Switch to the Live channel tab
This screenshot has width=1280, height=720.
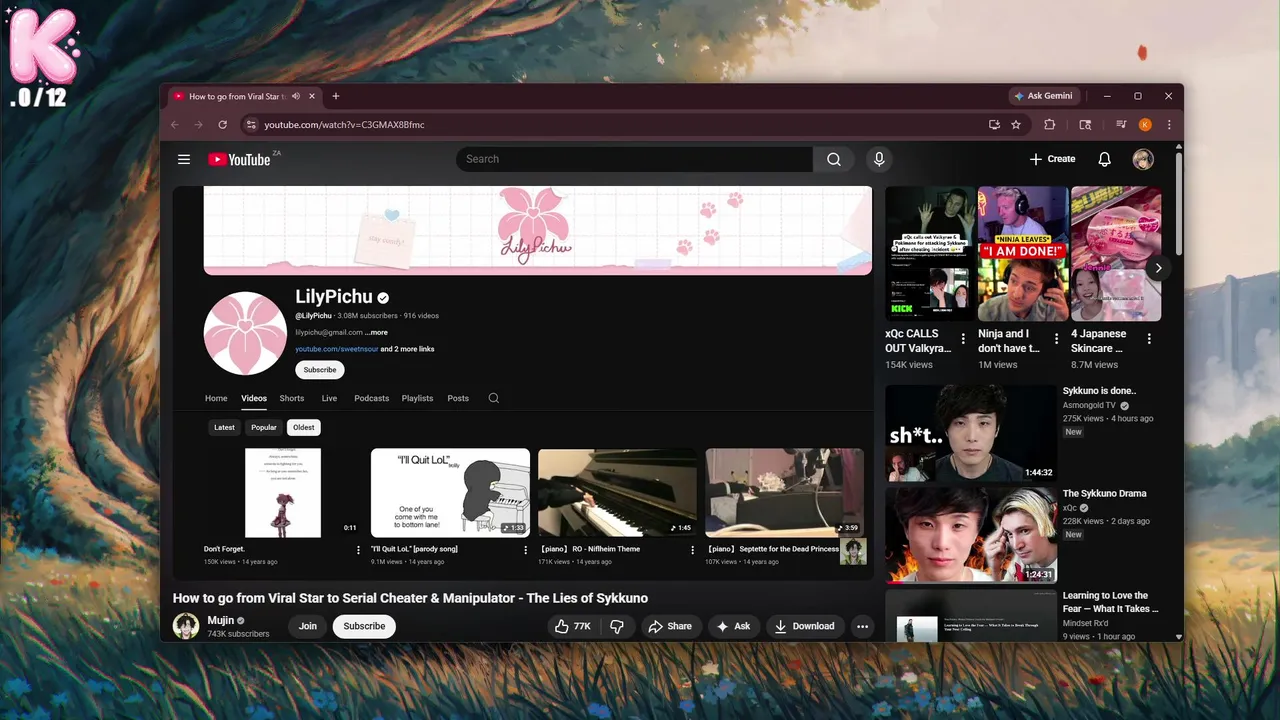tap(329, 398)
